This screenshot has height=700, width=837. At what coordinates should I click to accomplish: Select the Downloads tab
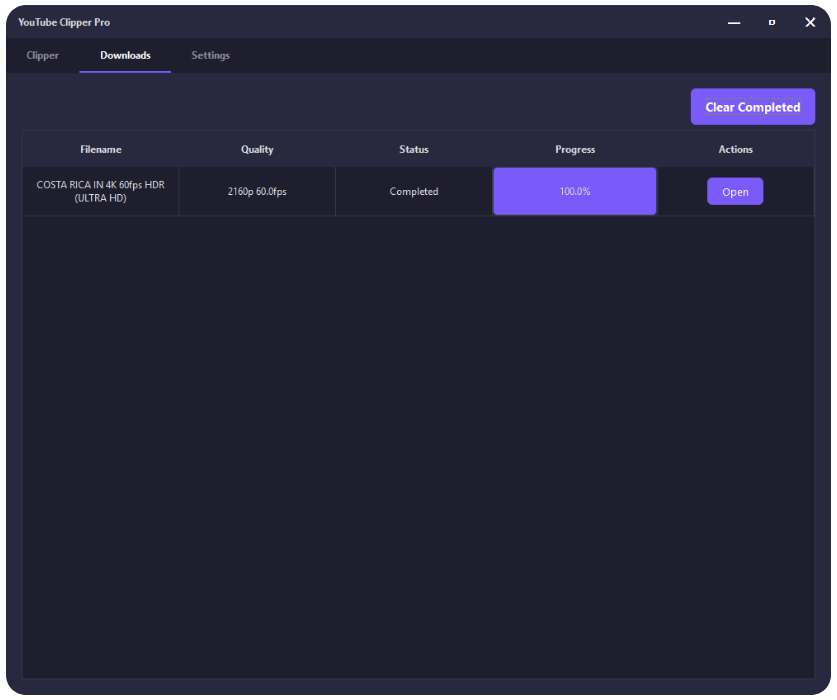[125, 56]
